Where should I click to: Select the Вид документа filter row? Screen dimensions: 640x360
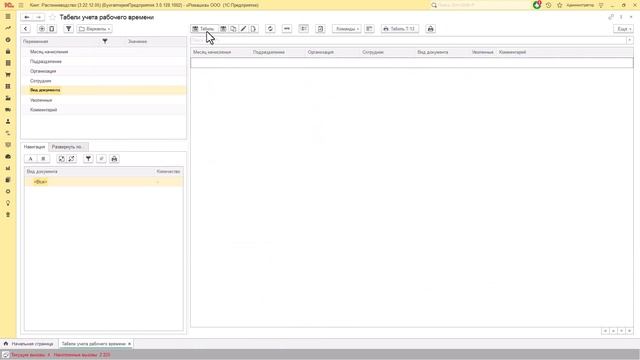104,90
